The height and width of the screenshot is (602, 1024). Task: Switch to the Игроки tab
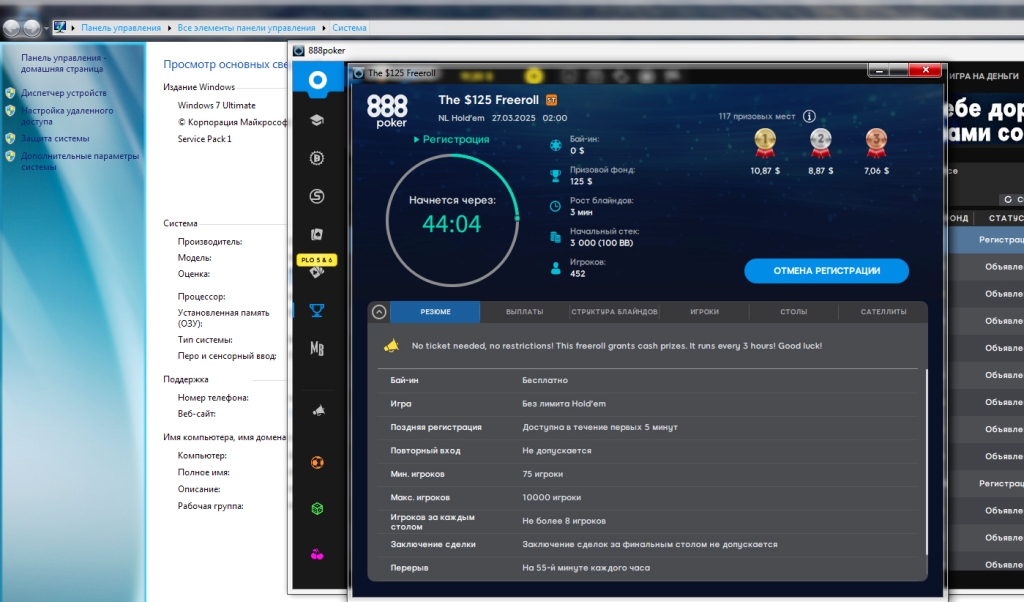705,312
